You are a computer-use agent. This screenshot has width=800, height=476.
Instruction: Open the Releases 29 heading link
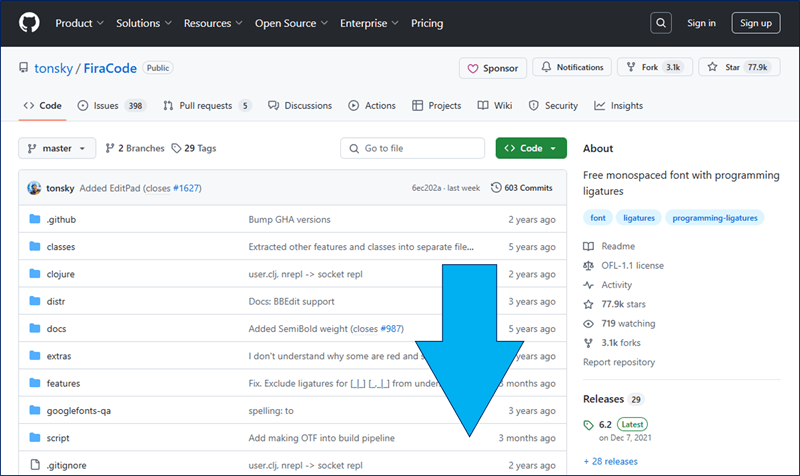613,399
